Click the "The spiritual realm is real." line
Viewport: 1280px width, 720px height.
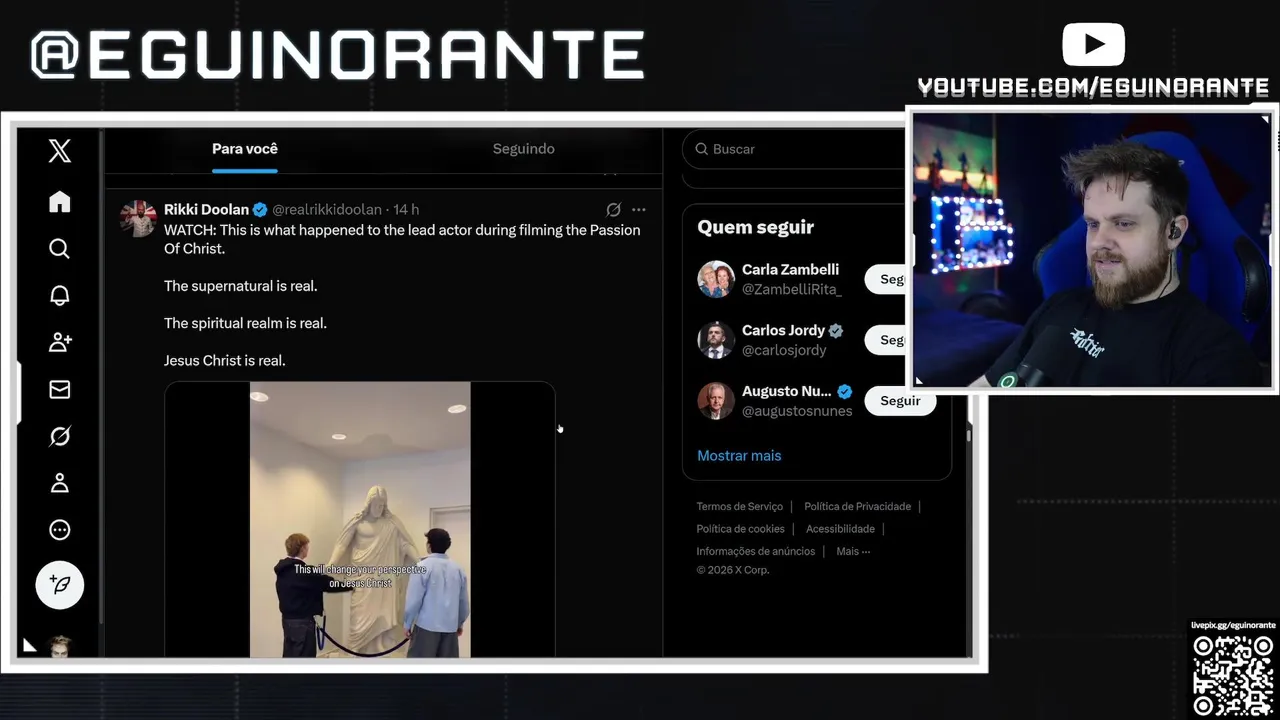click(x=246, y=323)
